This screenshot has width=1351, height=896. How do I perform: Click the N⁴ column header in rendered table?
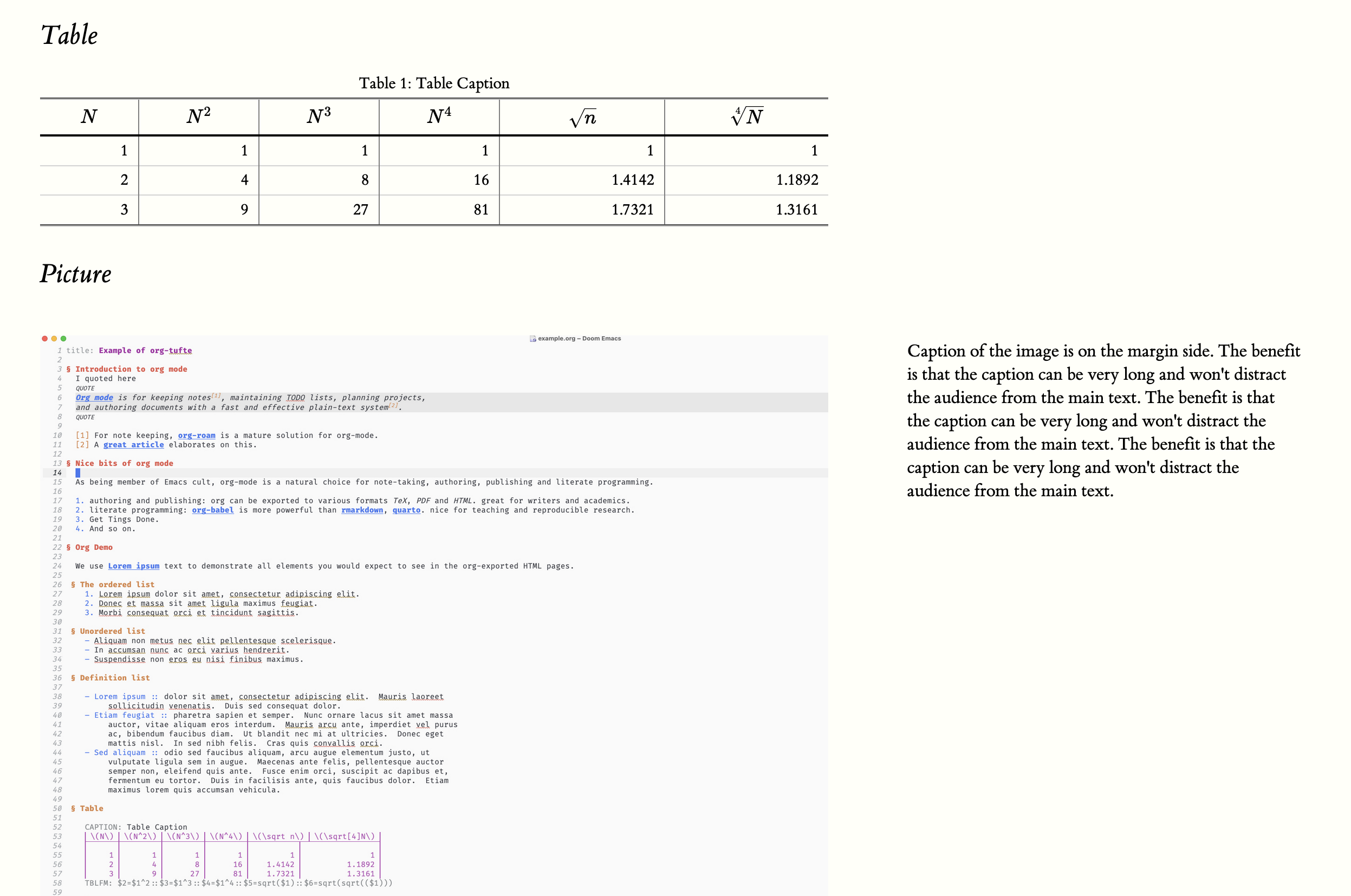[x=439, y=116]
